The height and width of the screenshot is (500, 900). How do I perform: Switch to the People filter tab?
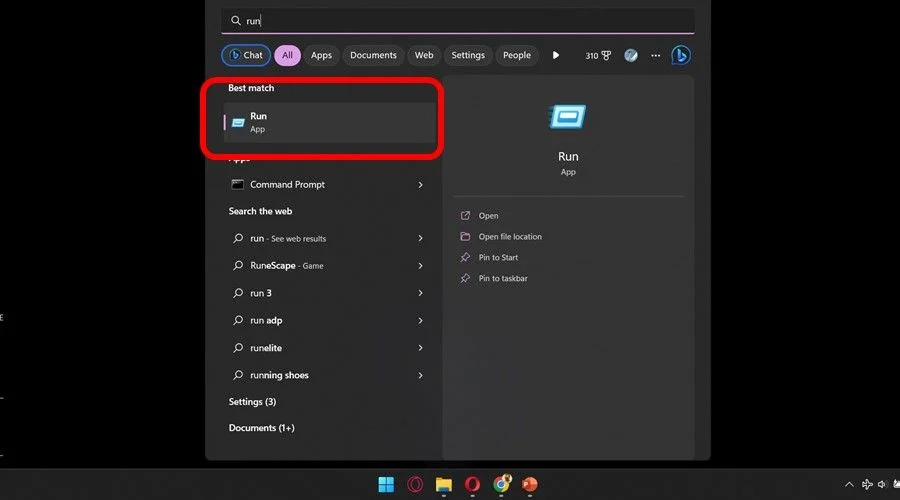pyautogui.click(x=517, y=55)
